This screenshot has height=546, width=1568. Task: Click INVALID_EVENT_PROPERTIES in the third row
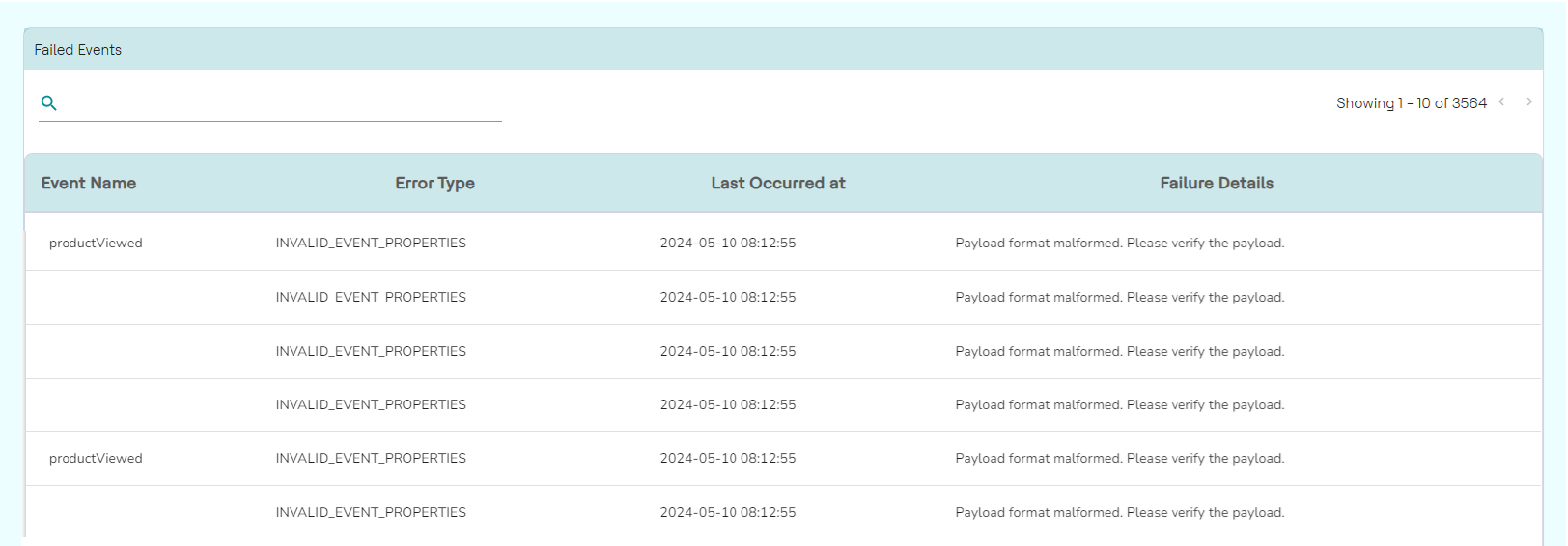pos(371,352)
